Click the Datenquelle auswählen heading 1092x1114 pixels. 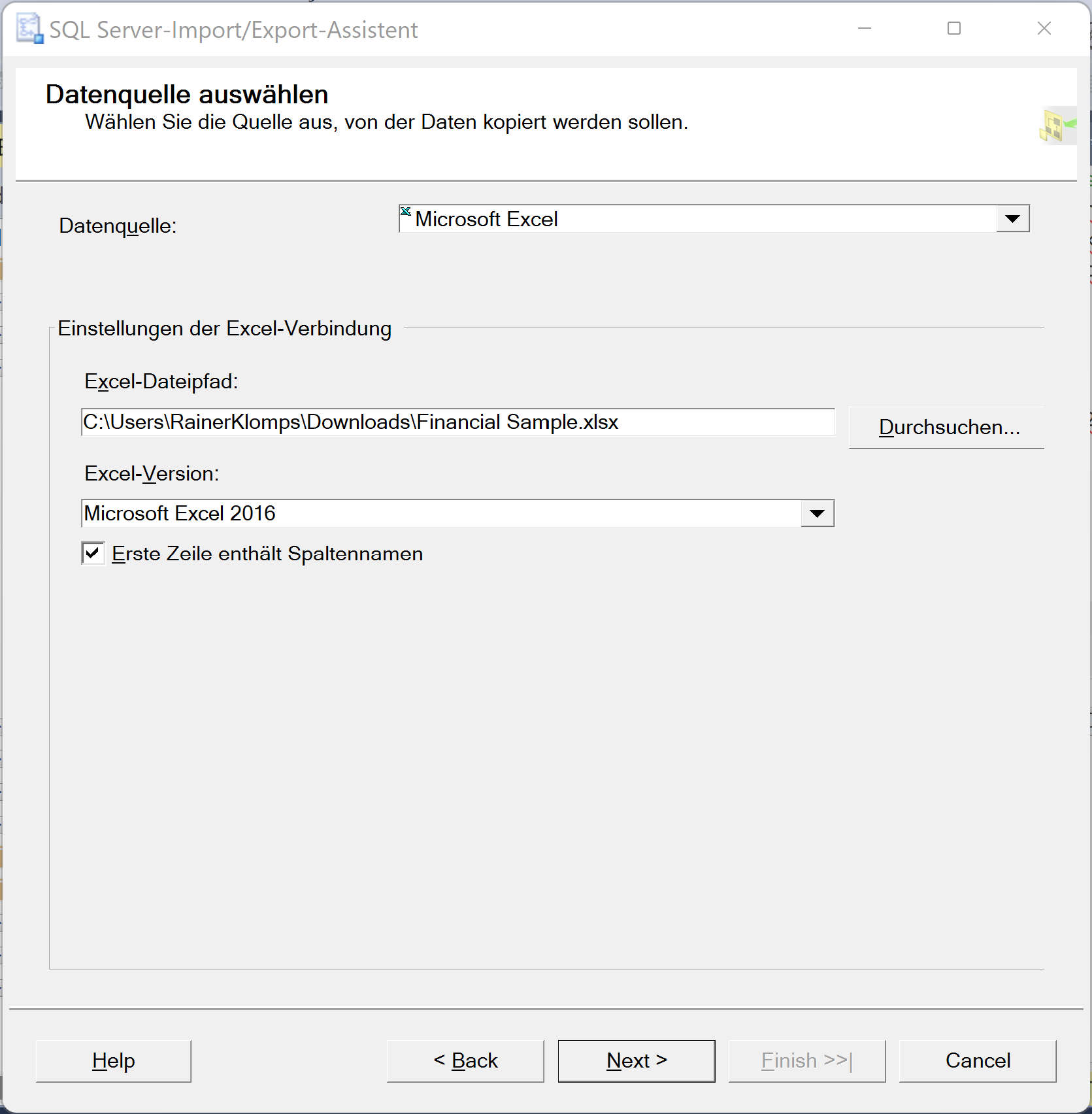[187, 95]
